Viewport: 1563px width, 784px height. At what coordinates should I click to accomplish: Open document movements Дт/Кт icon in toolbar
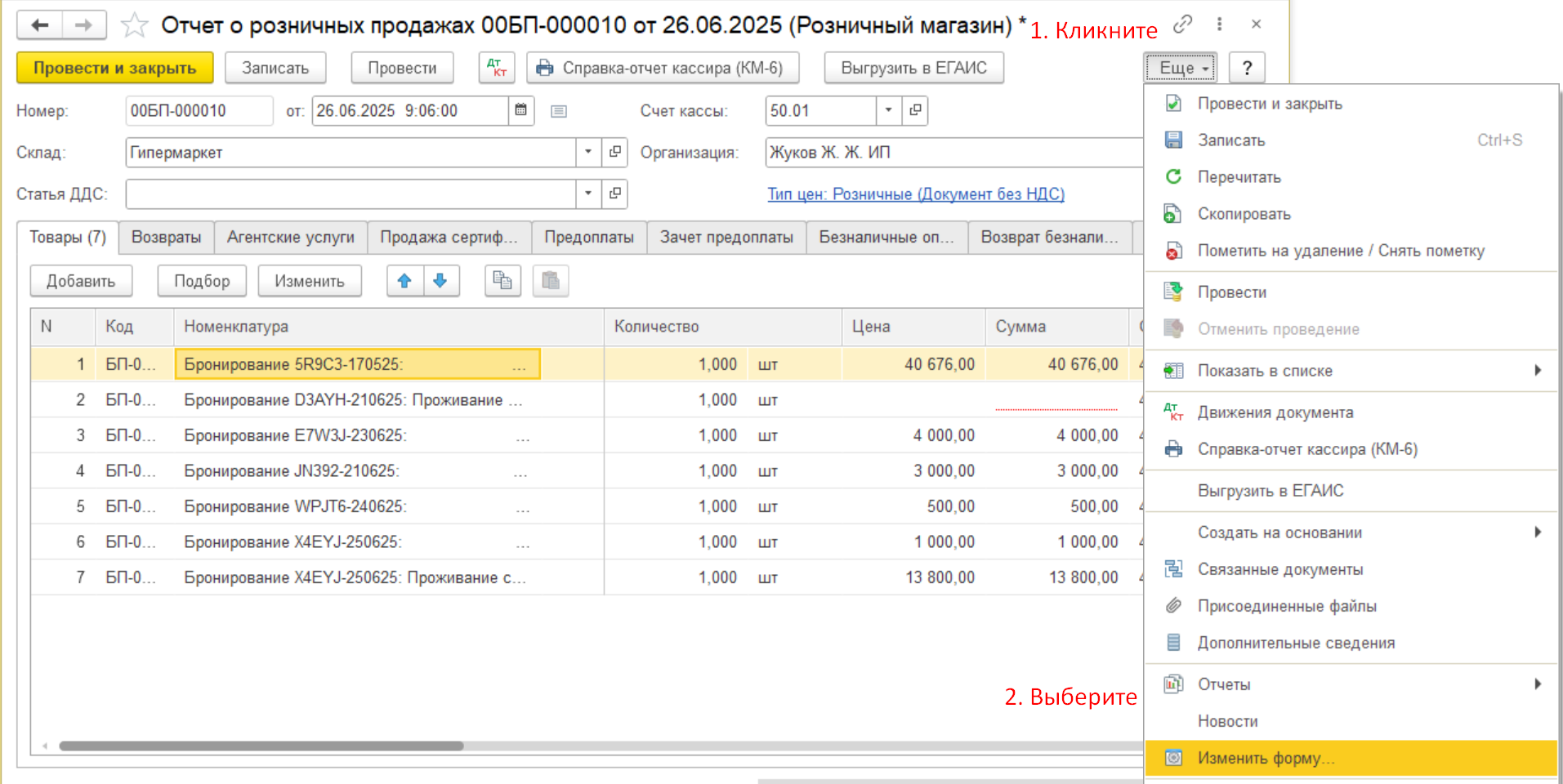click(497, 68)
